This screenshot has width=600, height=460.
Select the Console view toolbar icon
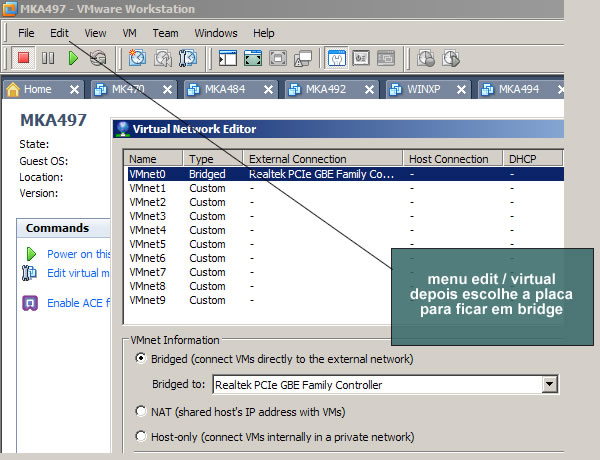click(386, 58)
